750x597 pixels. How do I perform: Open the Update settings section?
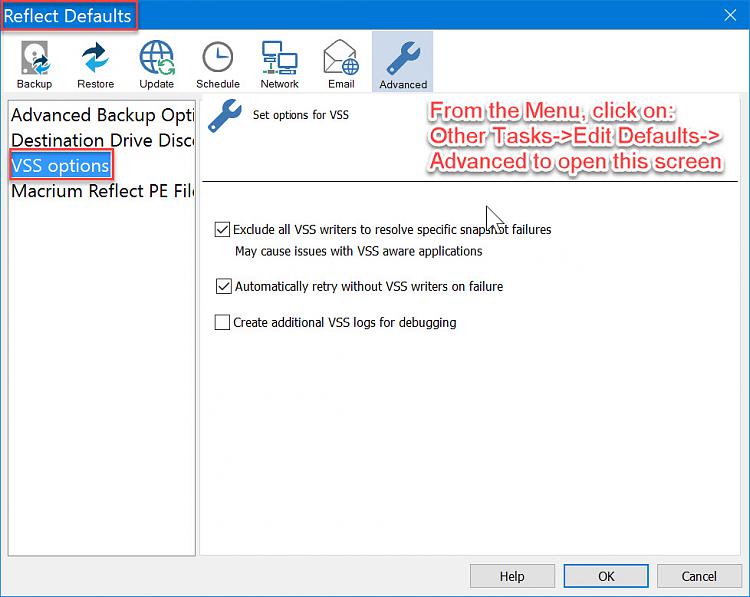(x=156, y=65)
